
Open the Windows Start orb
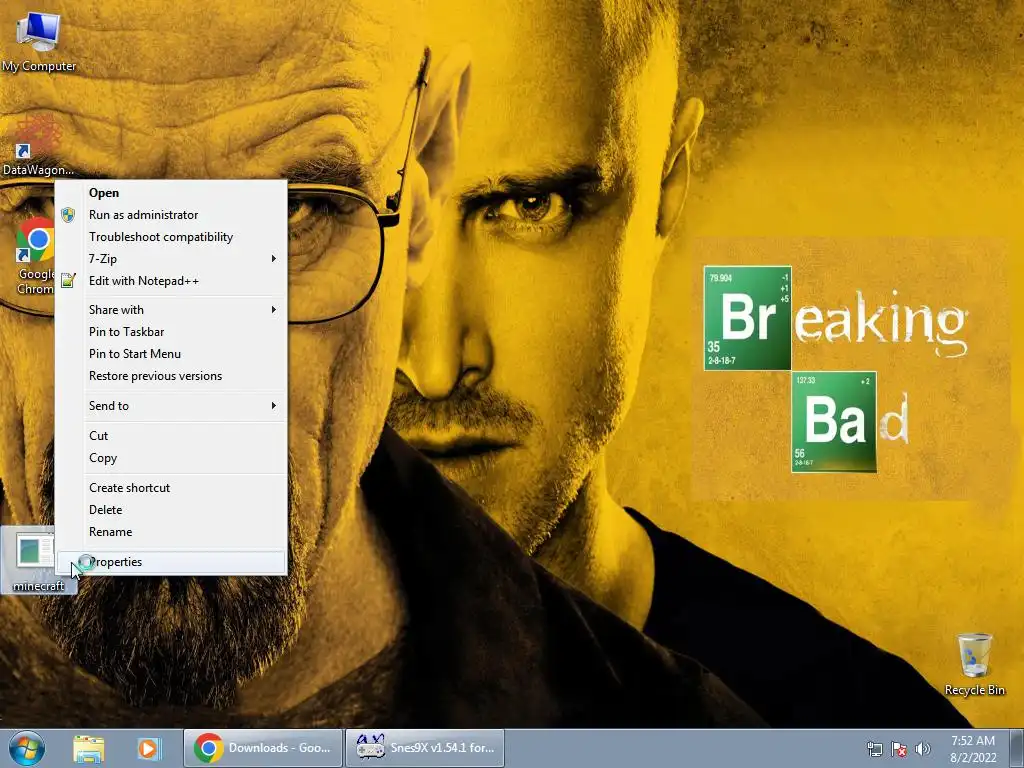click(27, 748)
